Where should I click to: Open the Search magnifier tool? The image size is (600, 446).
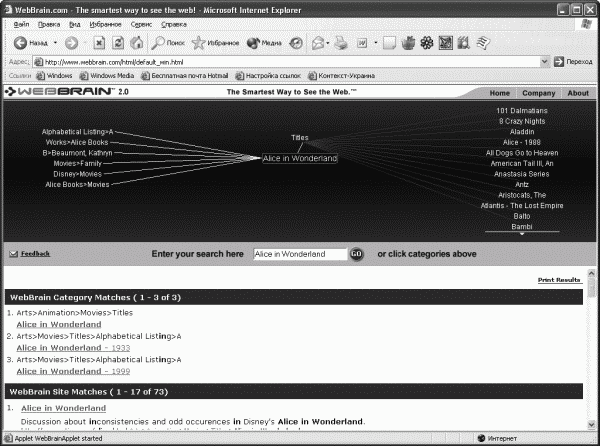coord(157,43)
